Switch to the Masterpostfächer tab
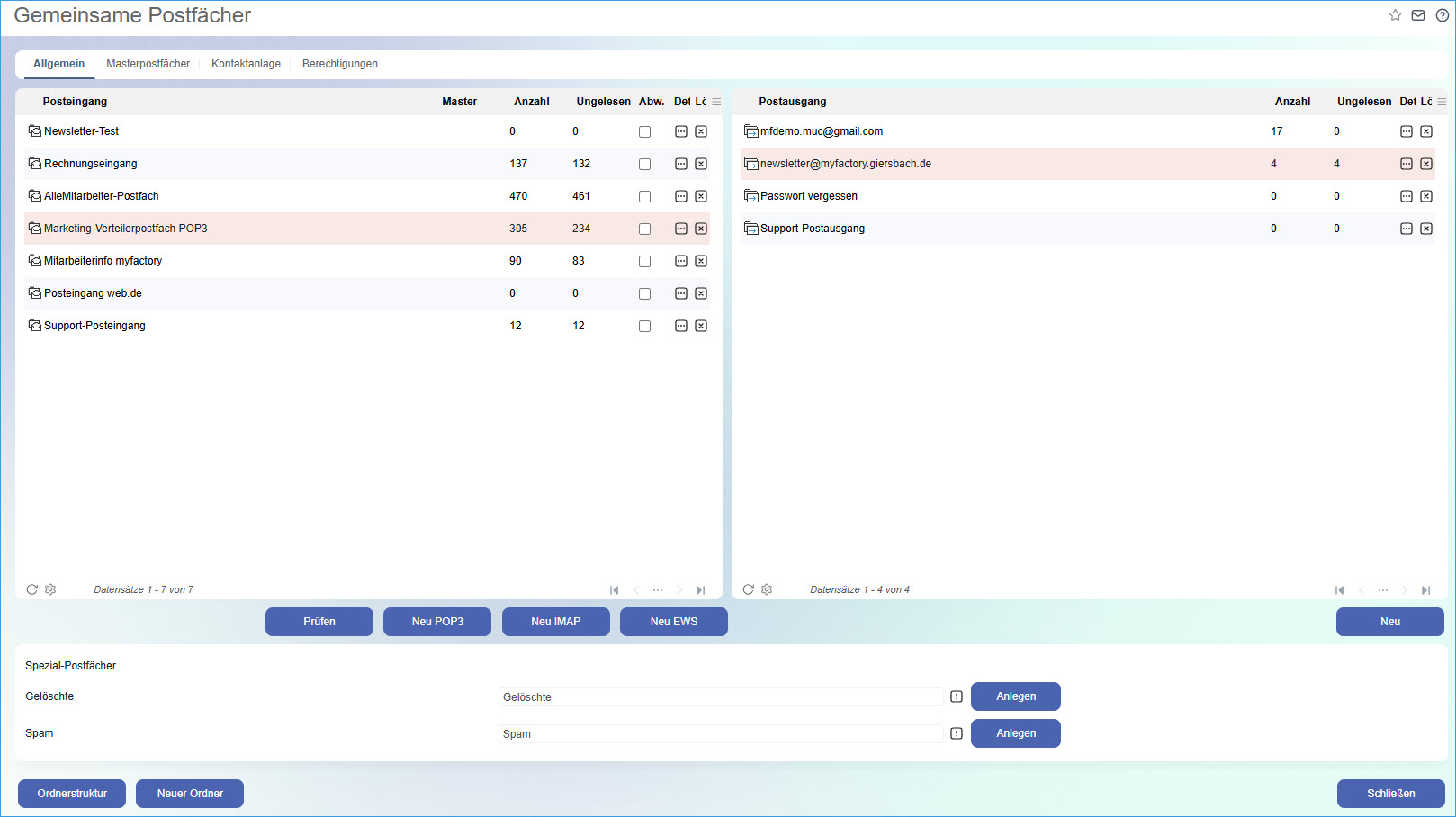 point(148,64)
